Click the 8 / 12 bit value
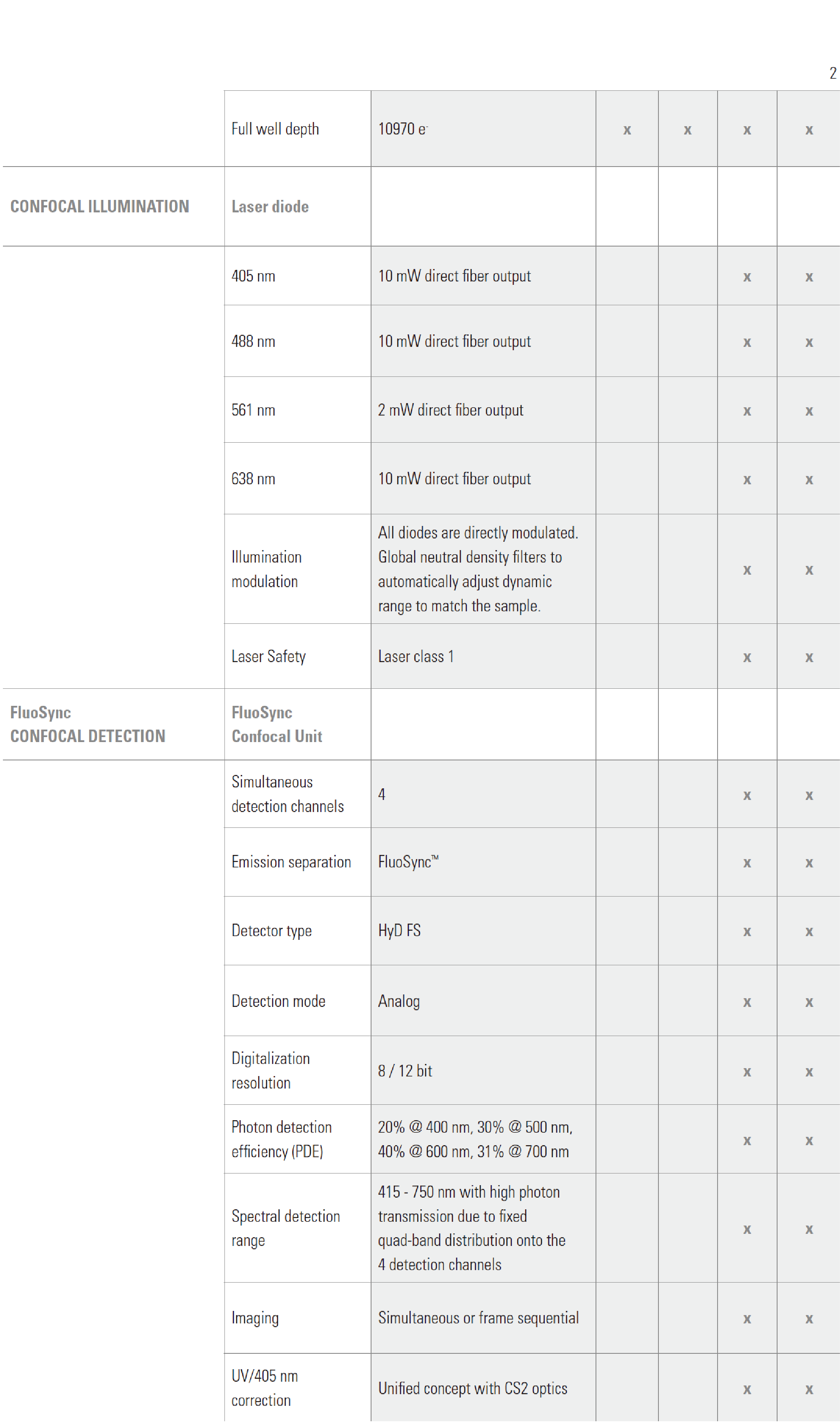Screen dimensions: 840x1425 tap(405, 1071)
